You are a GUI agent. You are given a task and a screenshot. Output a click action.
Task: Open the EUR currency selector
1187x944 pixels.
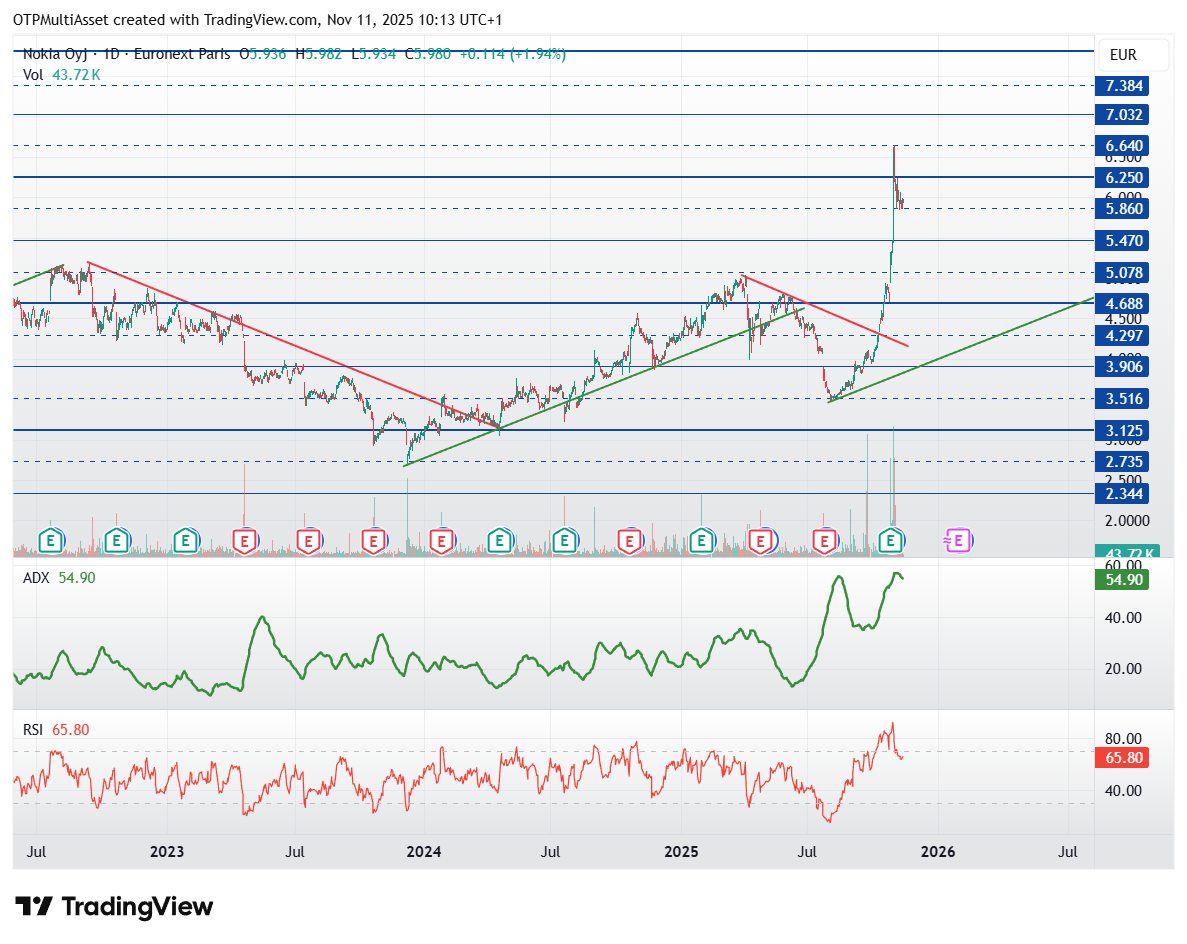tap(1121, 55)
